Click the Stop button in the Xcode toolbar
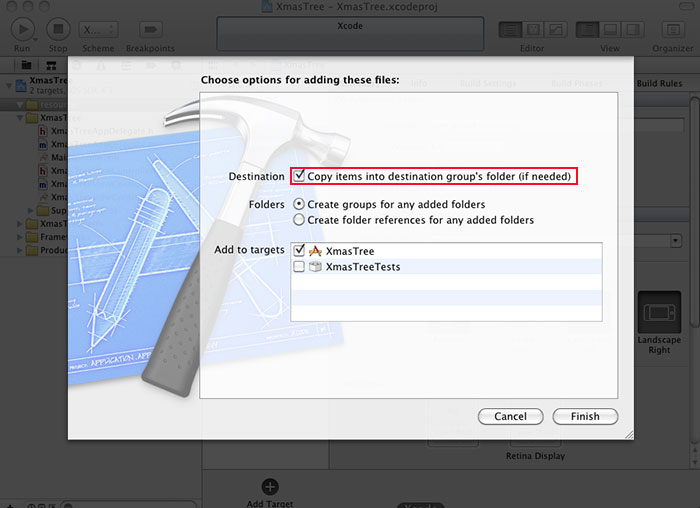 (58, 29)
